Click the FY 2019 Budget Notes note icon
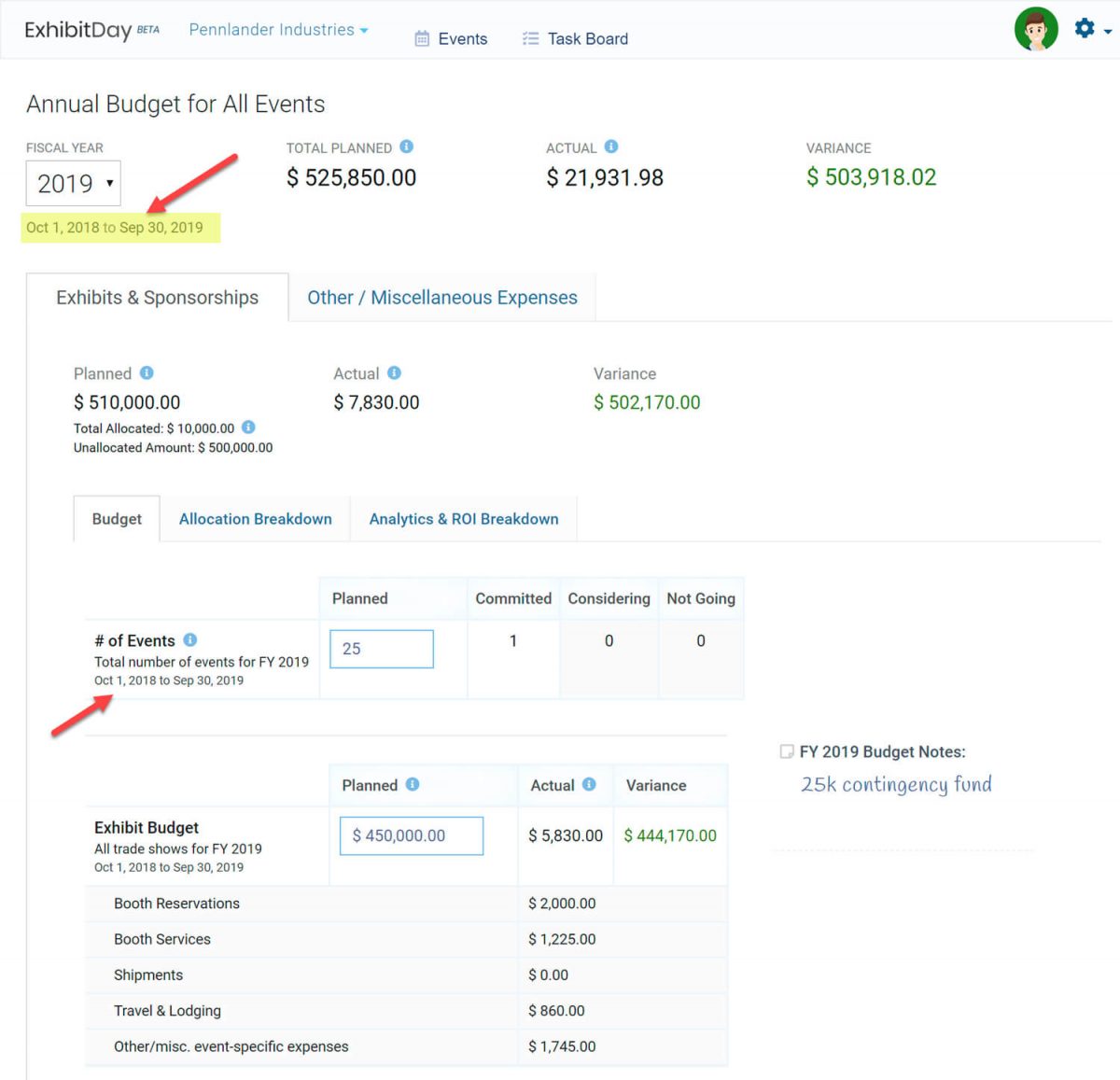The image size is (1120, 1080). [x=786, y=751]
